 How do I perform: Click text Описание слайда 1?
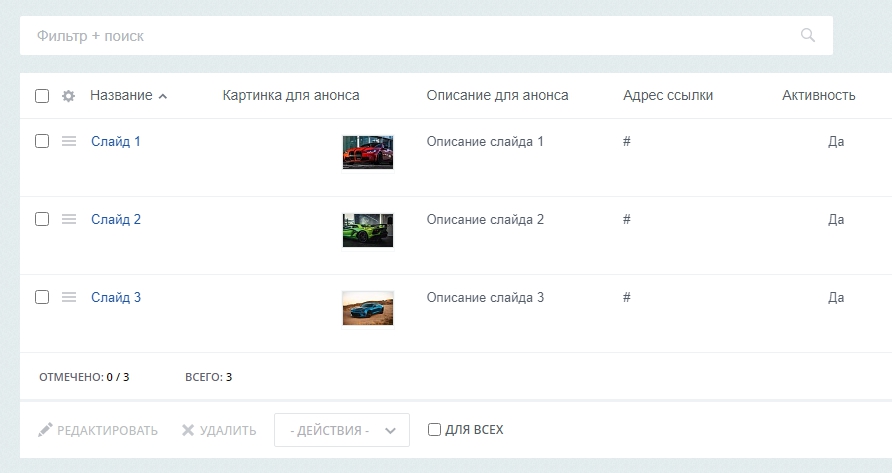(485, 141)
